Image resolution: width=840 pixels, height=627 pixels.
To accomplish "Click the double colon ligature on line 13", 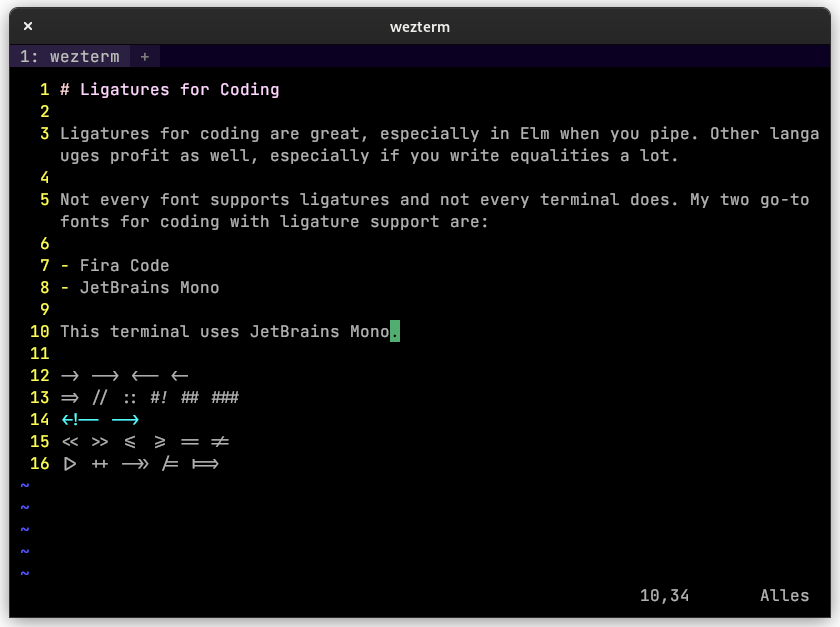I will 130,398.
